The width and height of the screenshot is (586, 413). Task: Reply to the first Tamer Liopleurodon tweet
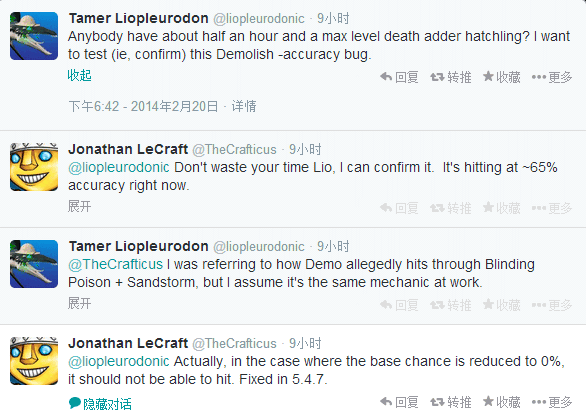[x=399, y=77]
